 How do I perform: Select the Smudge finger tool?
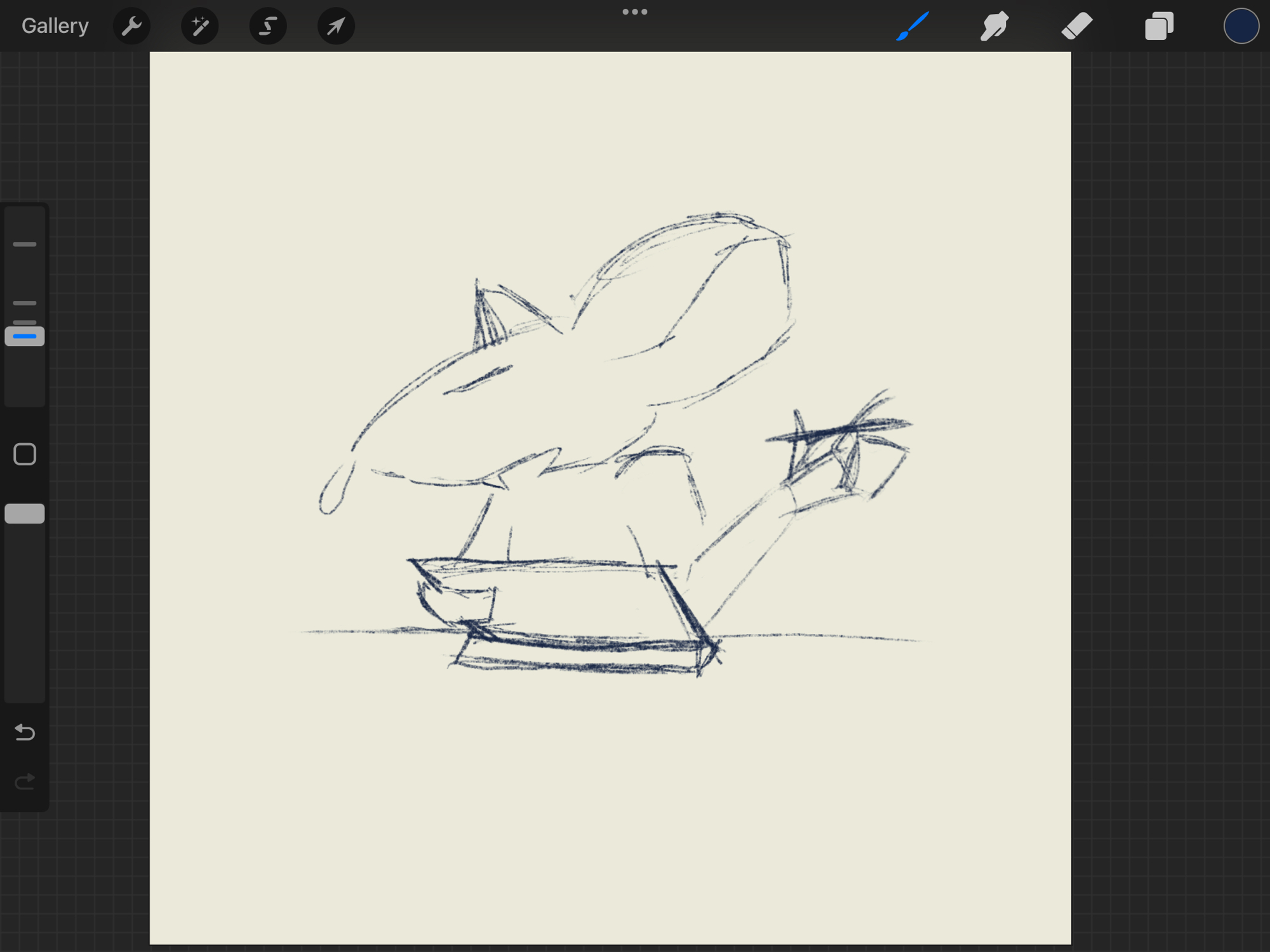(994, 26)
